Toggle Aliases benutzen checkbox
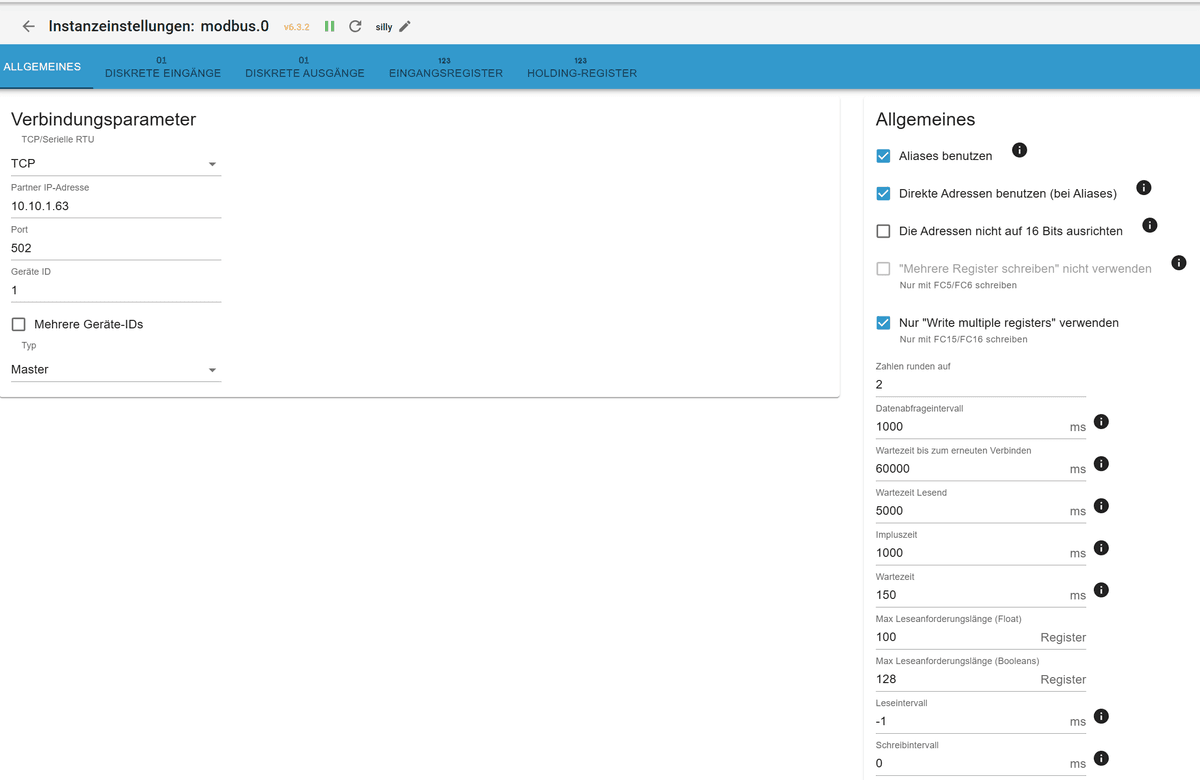This screenshot has height=780, width=1200. (x=883, y=156)
